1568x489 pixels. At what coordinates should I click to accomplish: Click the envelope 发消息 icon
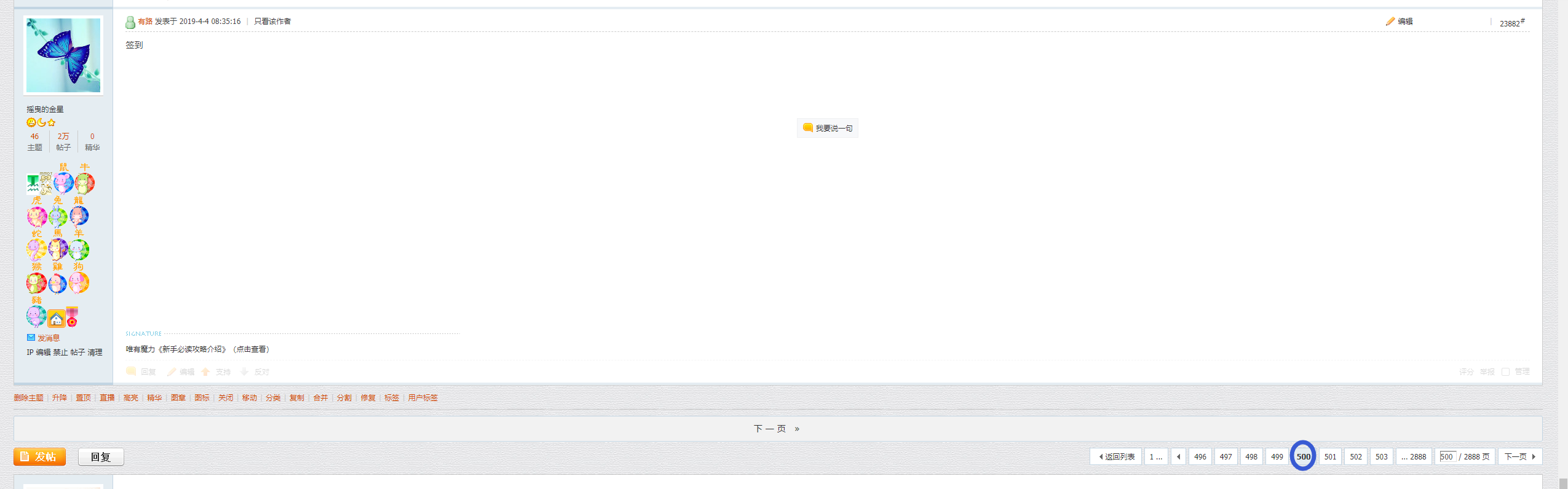31,338
